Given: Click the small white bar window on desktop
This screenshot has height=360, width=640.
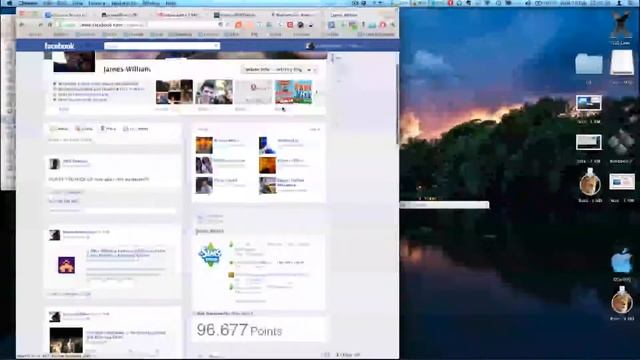Looking at the screenshot, I should tap(444, 204).
